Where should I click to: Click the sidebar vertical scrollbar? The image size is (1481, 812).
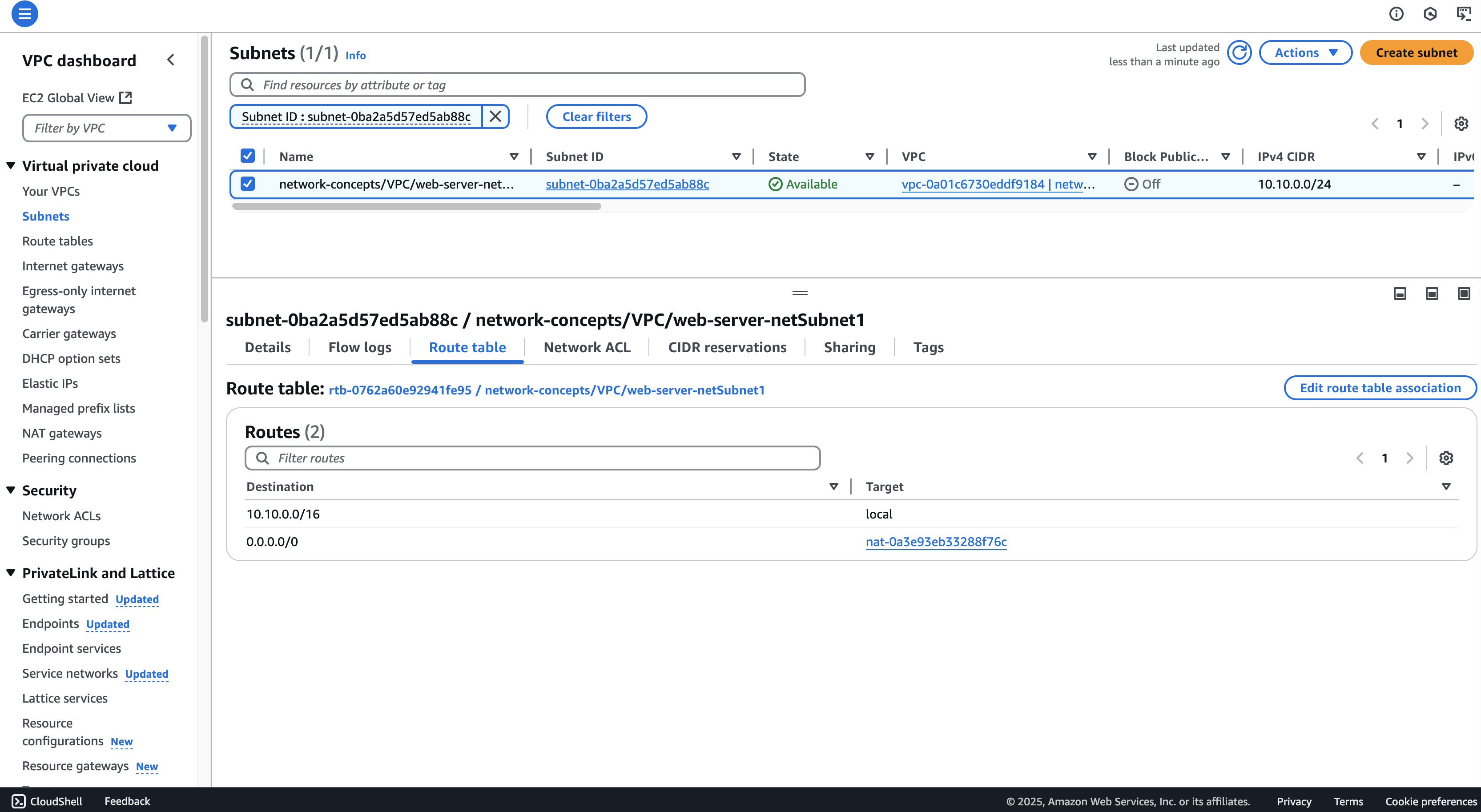point(204,178)
